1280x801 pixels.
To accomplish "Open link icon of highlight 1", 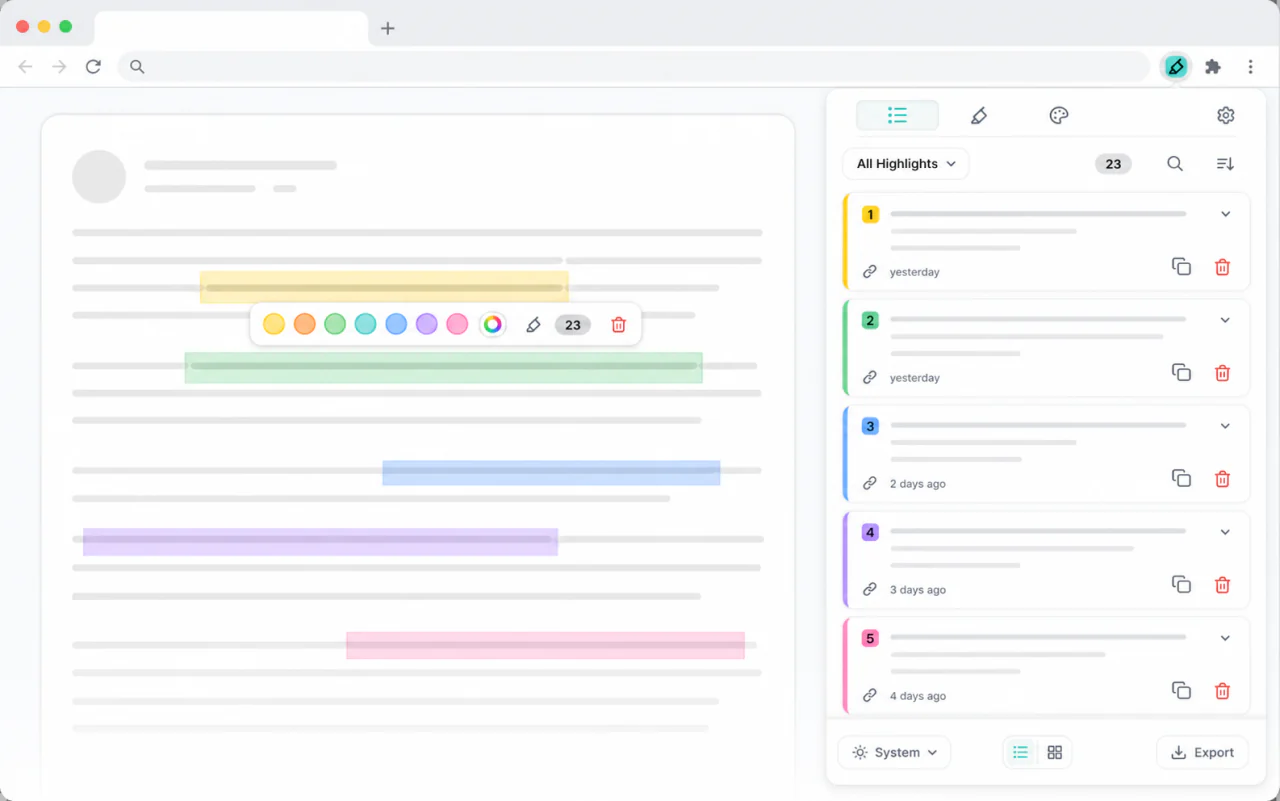I will [x=870, y=272].
